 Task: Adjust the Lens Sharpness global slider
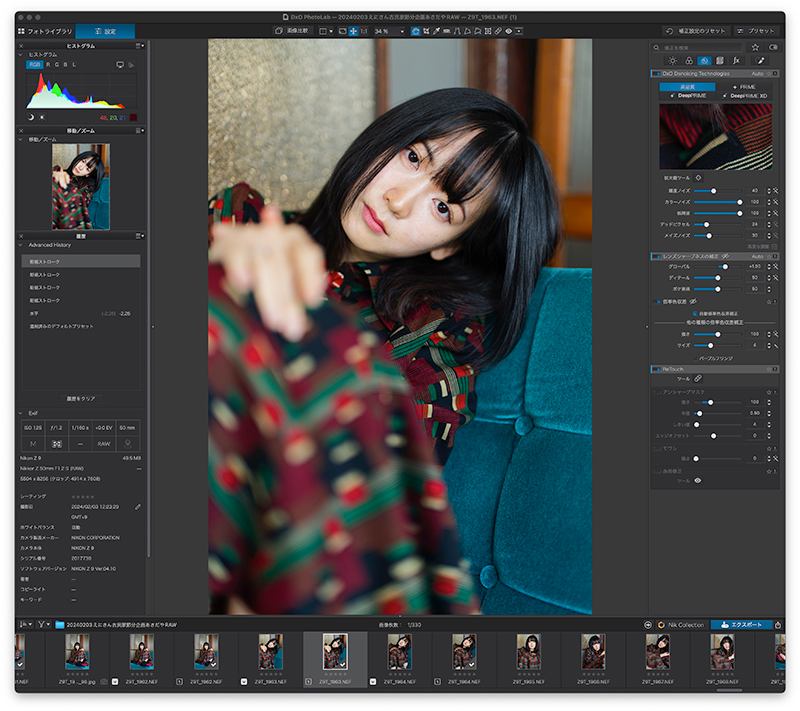click(x=725, y=267)
